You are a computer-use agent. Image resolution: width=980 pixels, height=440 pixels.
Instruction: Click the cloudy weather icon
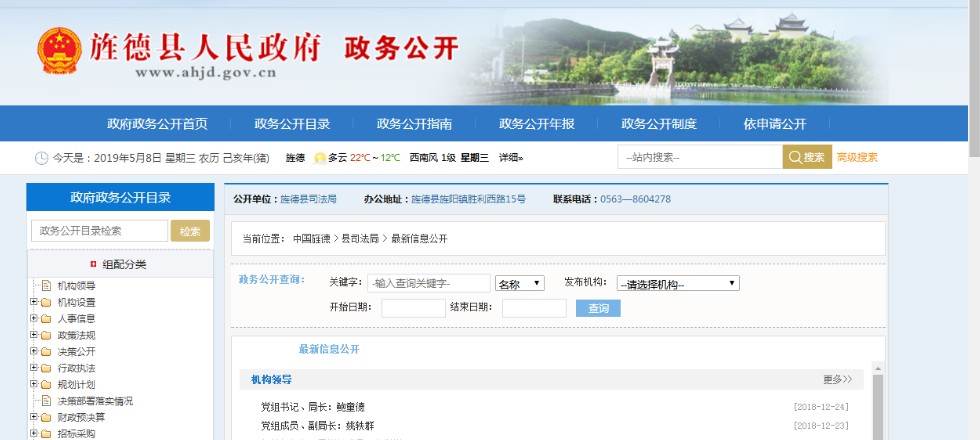tap(320, 158)
